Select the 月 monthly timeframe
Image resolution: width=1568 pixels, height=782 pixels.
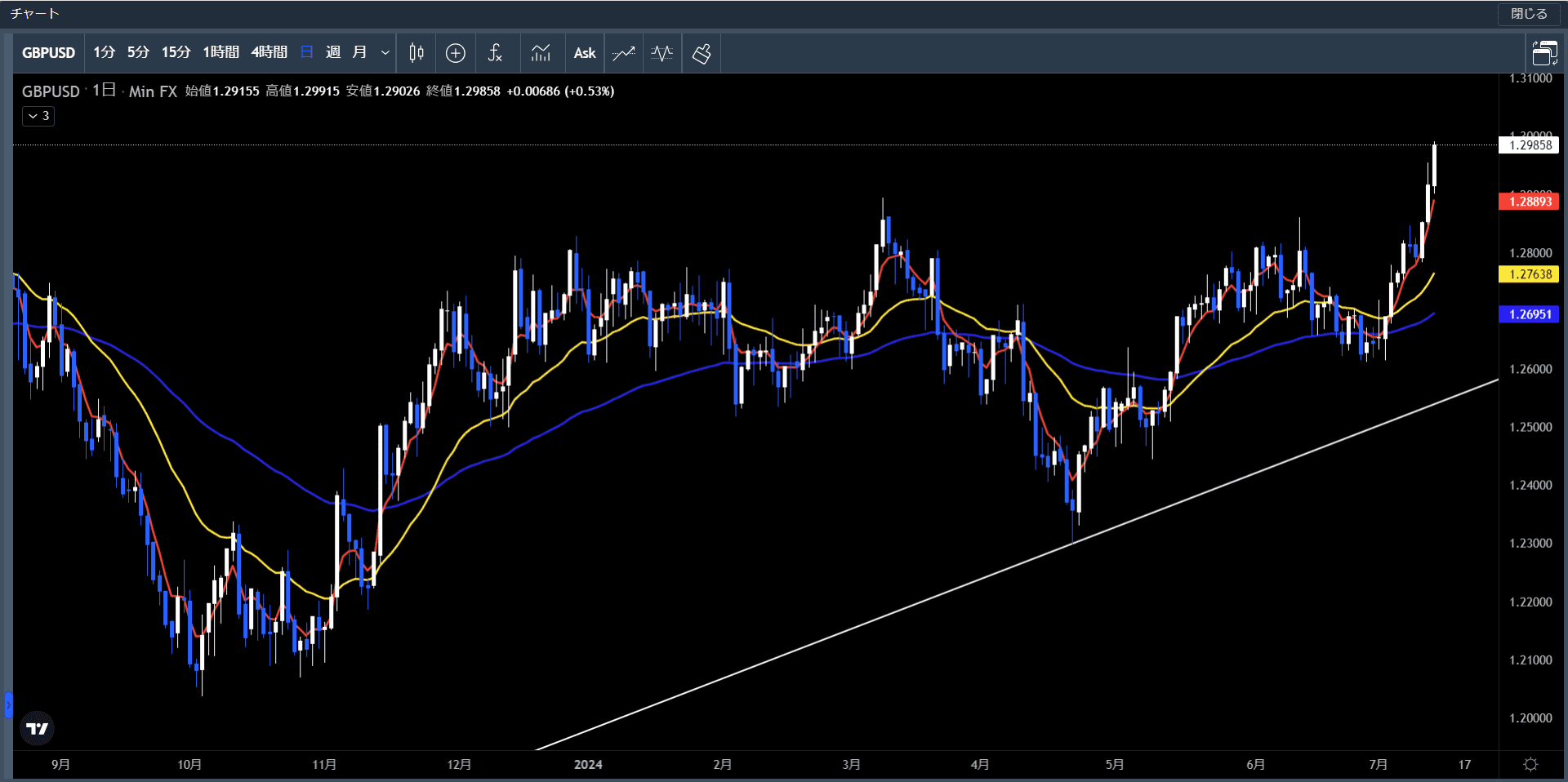click(359, 52)
